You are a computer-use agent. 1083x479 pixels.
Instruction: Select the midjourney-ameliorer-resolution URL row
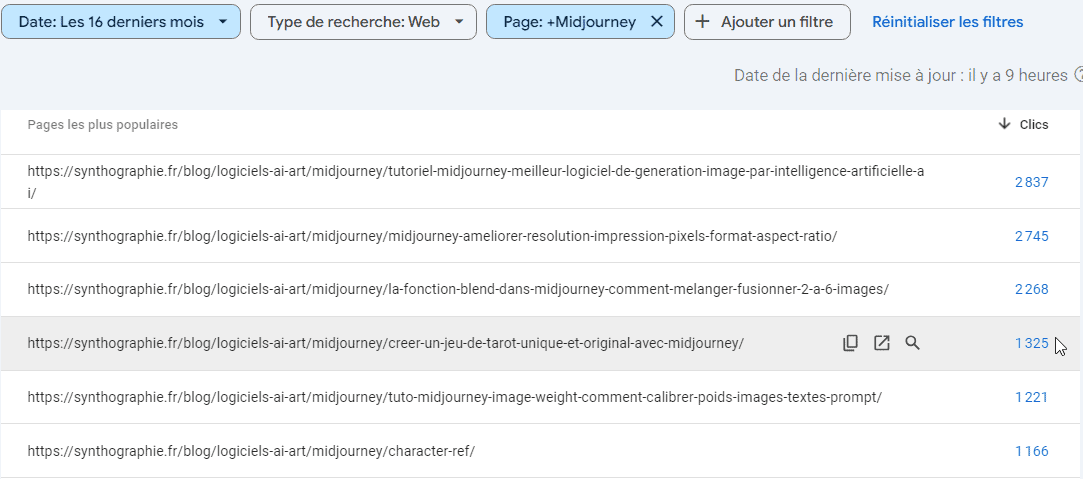(542, 236)
